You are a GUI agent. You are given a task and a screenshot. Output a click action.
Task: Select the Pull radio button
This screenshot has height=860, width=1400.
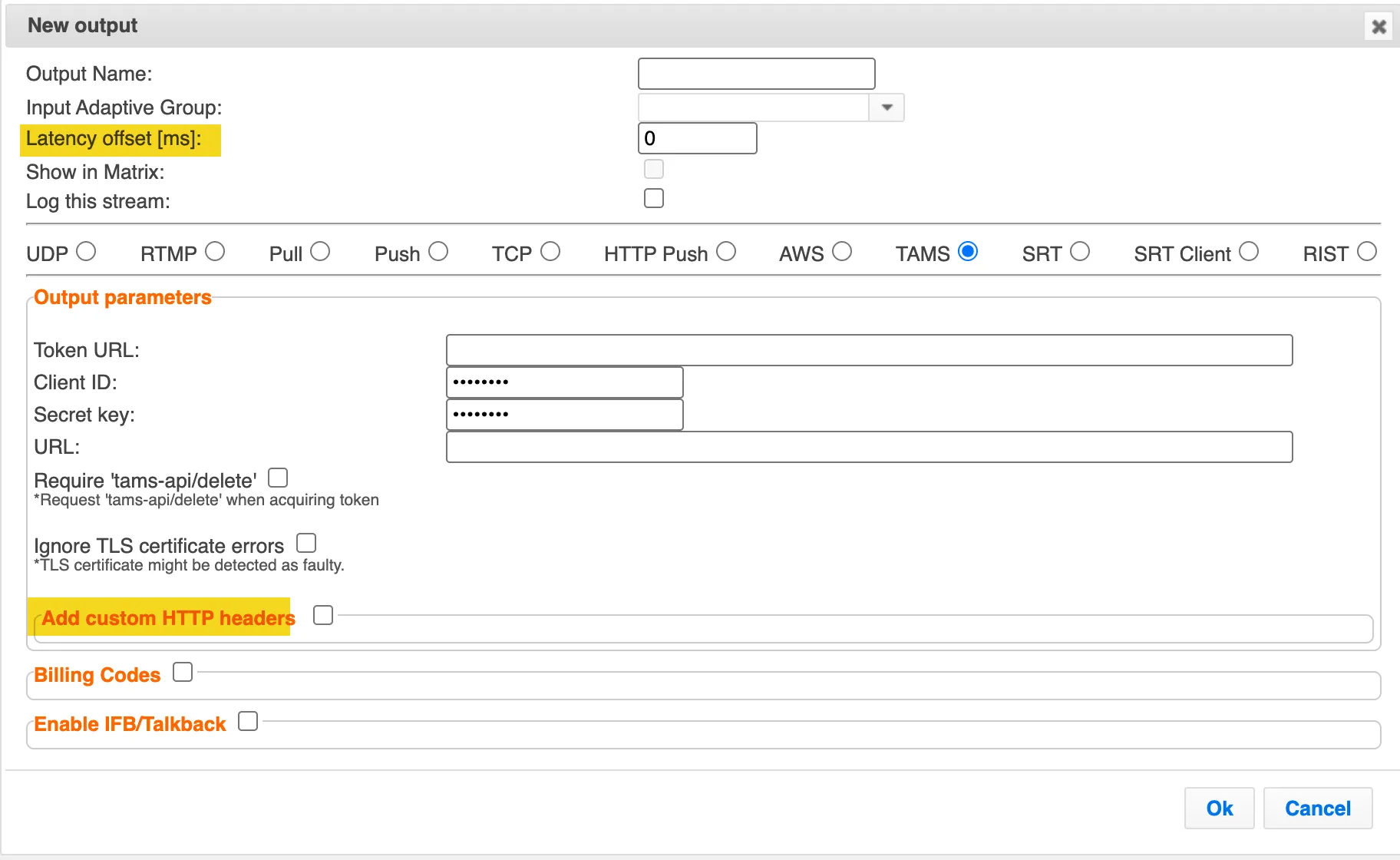320,252
